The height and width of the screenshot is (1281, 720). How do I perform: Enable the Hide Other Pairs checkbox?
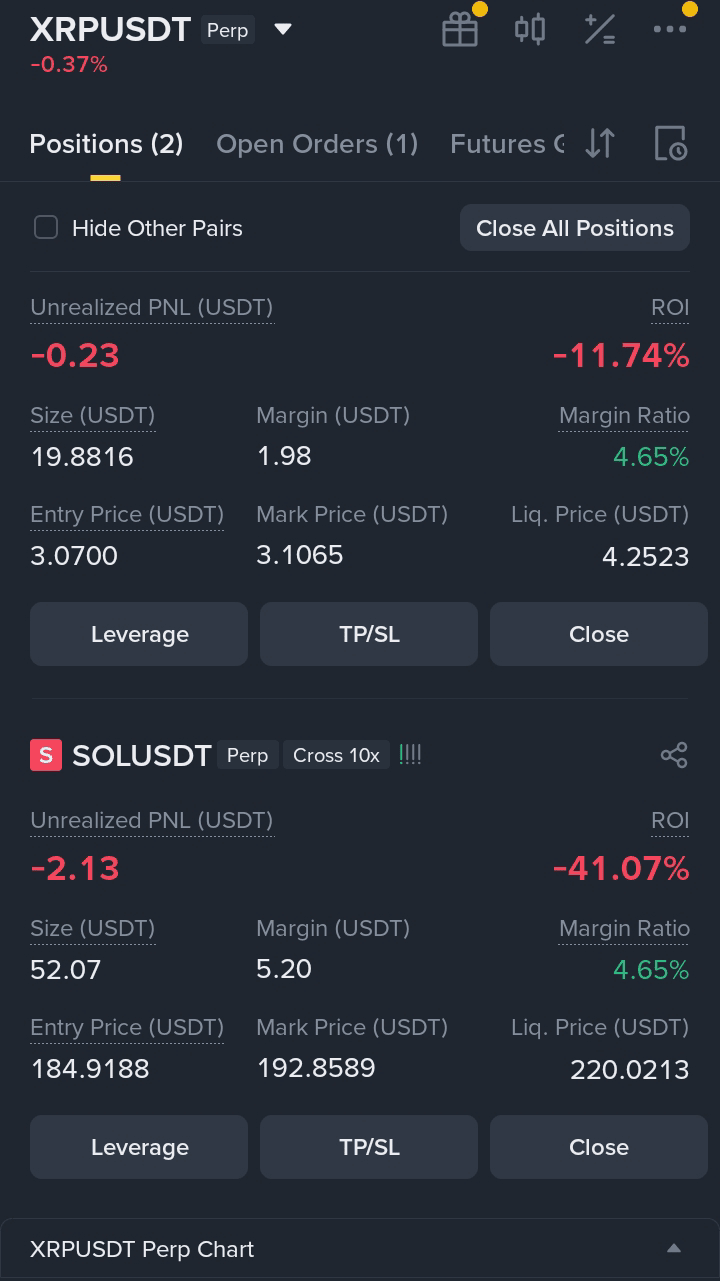point(46,228)
